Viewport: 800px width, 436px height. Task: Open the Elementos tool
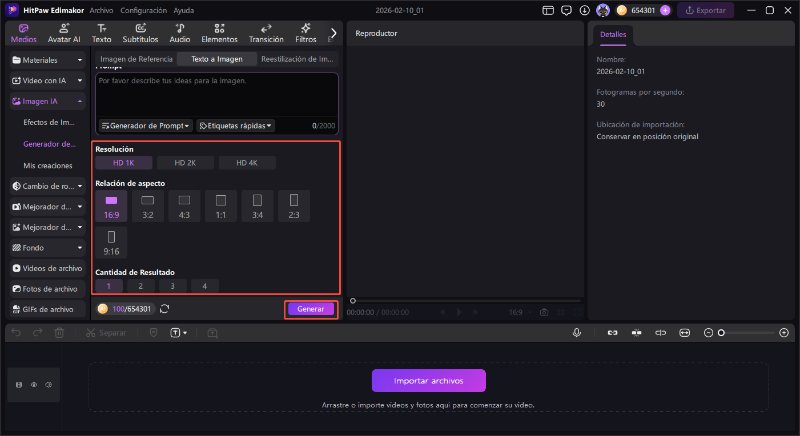click(219, 33)
